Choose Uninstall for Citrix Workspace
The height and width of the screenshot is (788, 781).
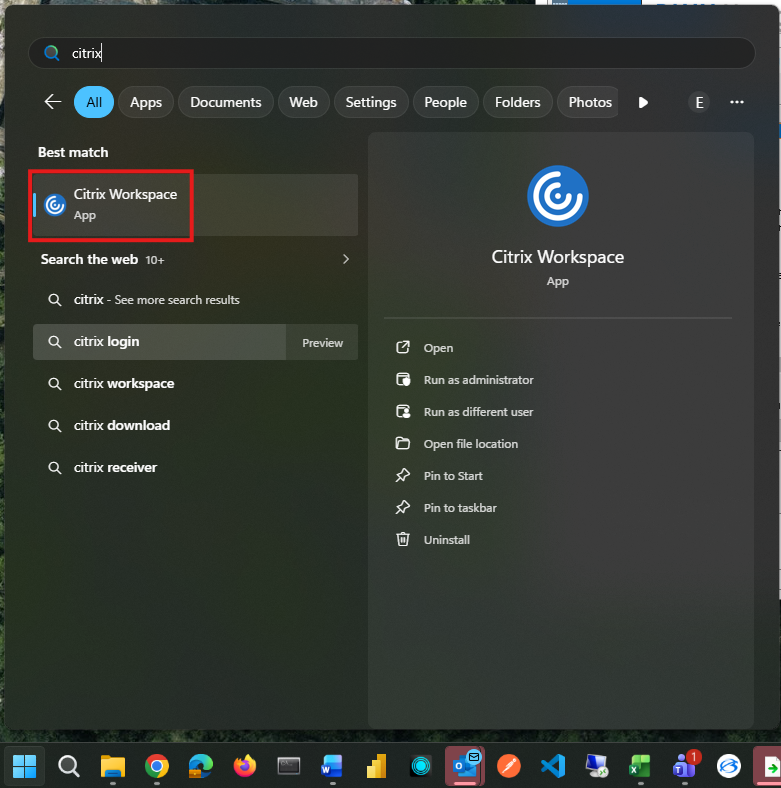pyautogui.click(x=433, y=540)
